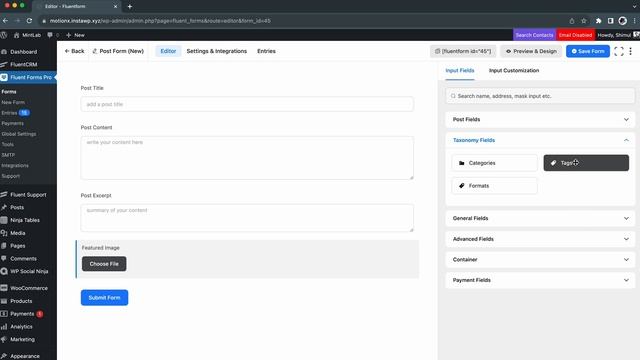The height and width of the screenshot is (360, 640).
Task: Click the WordPress logo icon
Action: (4, 35)
